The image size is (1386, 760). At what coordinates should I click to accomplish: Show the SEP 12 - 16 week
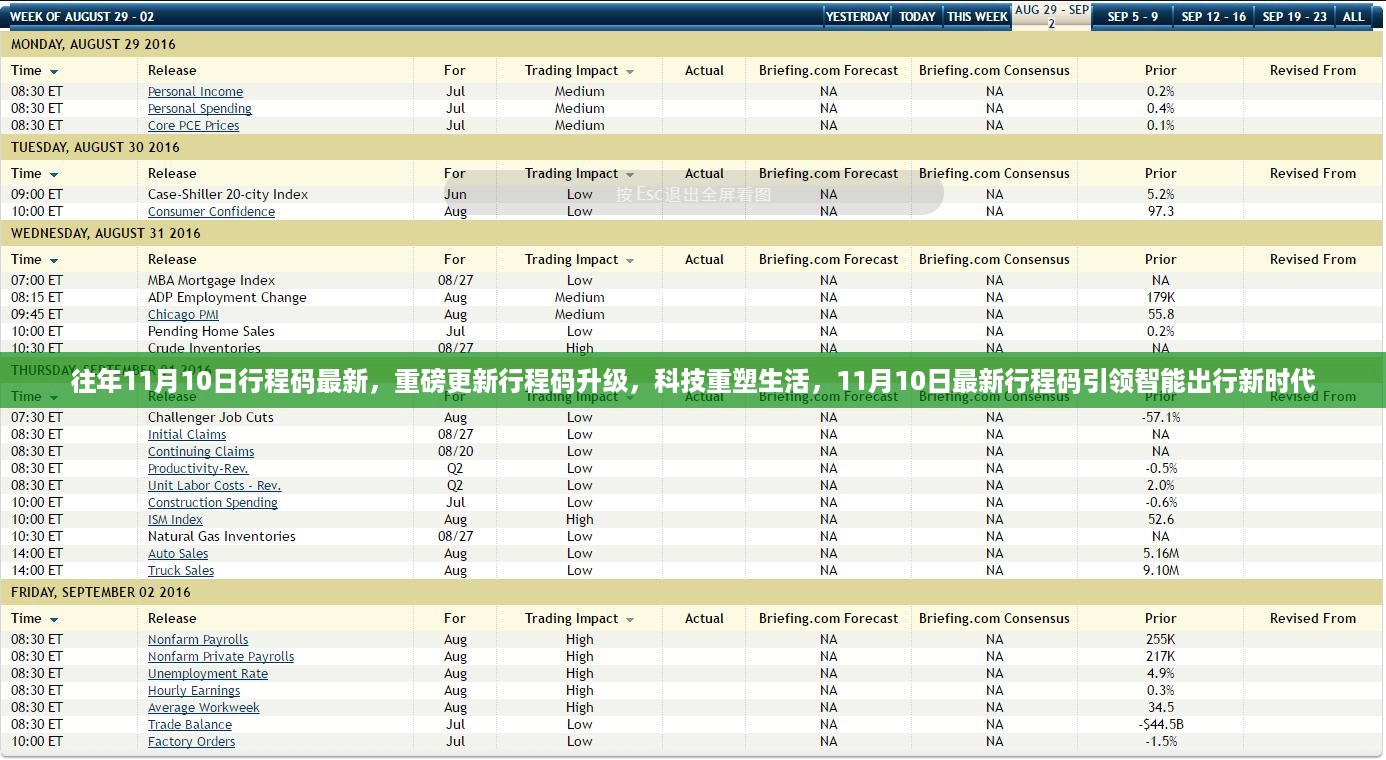click(x=1213, y=16)
